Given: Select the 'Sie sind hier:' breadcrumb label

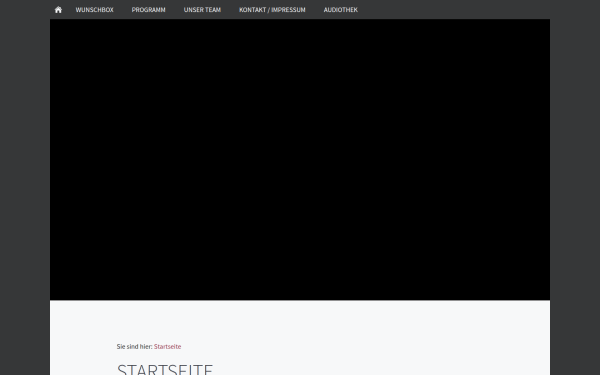Looking at the screenshot, I should coord(134,347).
